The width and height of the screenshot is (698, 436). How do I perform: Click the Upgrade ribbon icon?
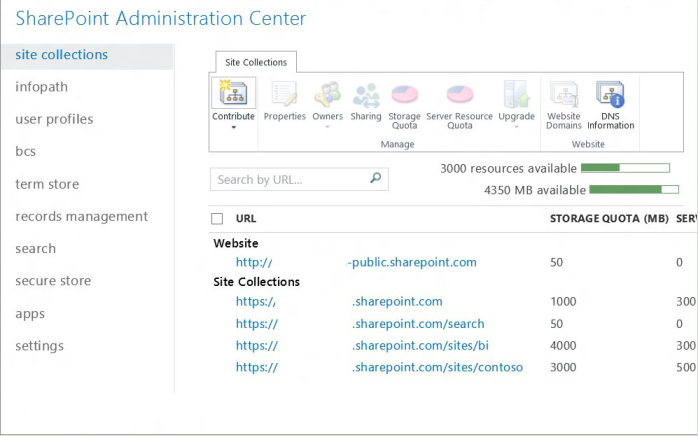click(516, 95)
